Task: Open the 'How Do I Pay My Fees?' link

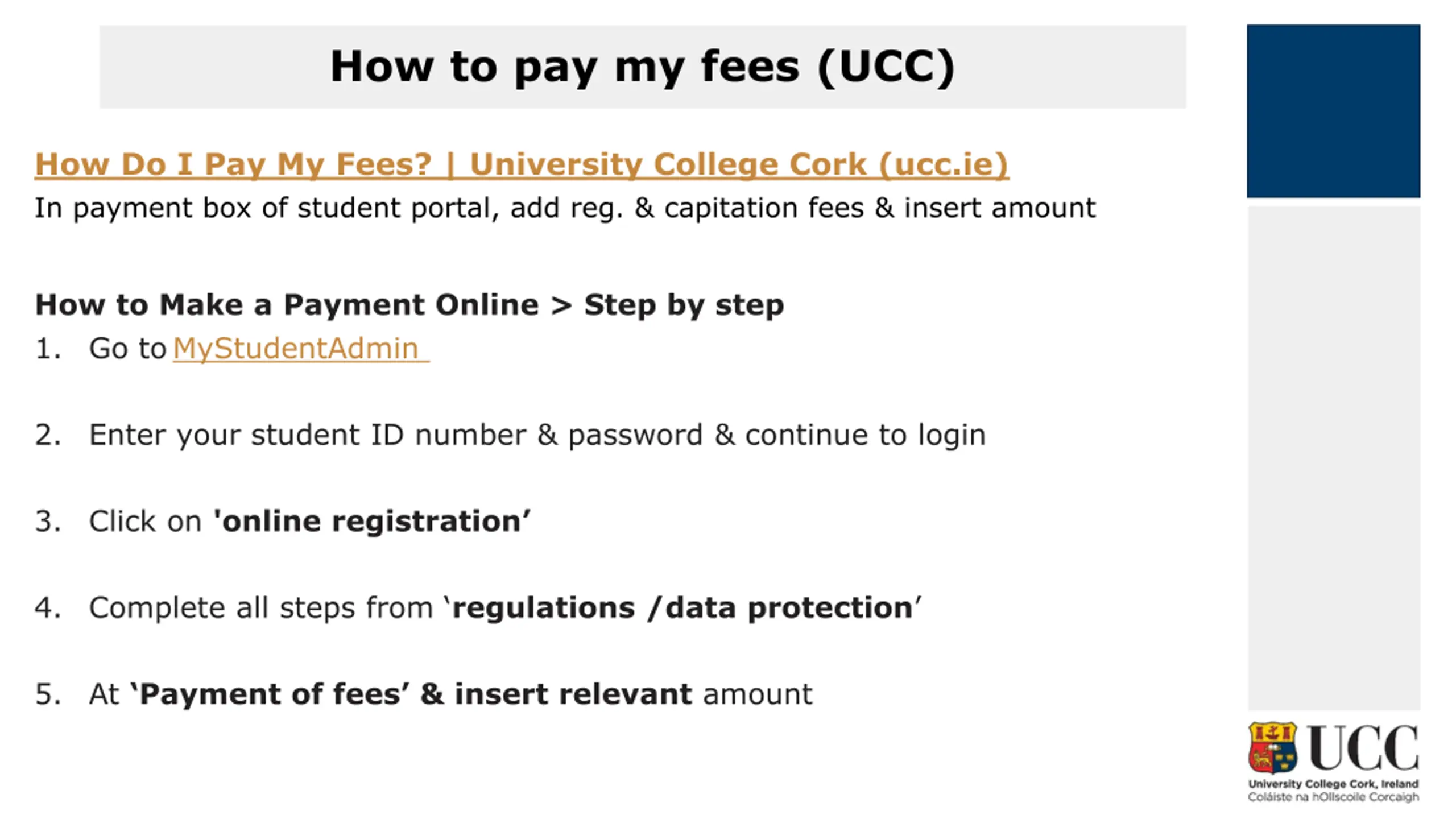Action: (521, 165)
